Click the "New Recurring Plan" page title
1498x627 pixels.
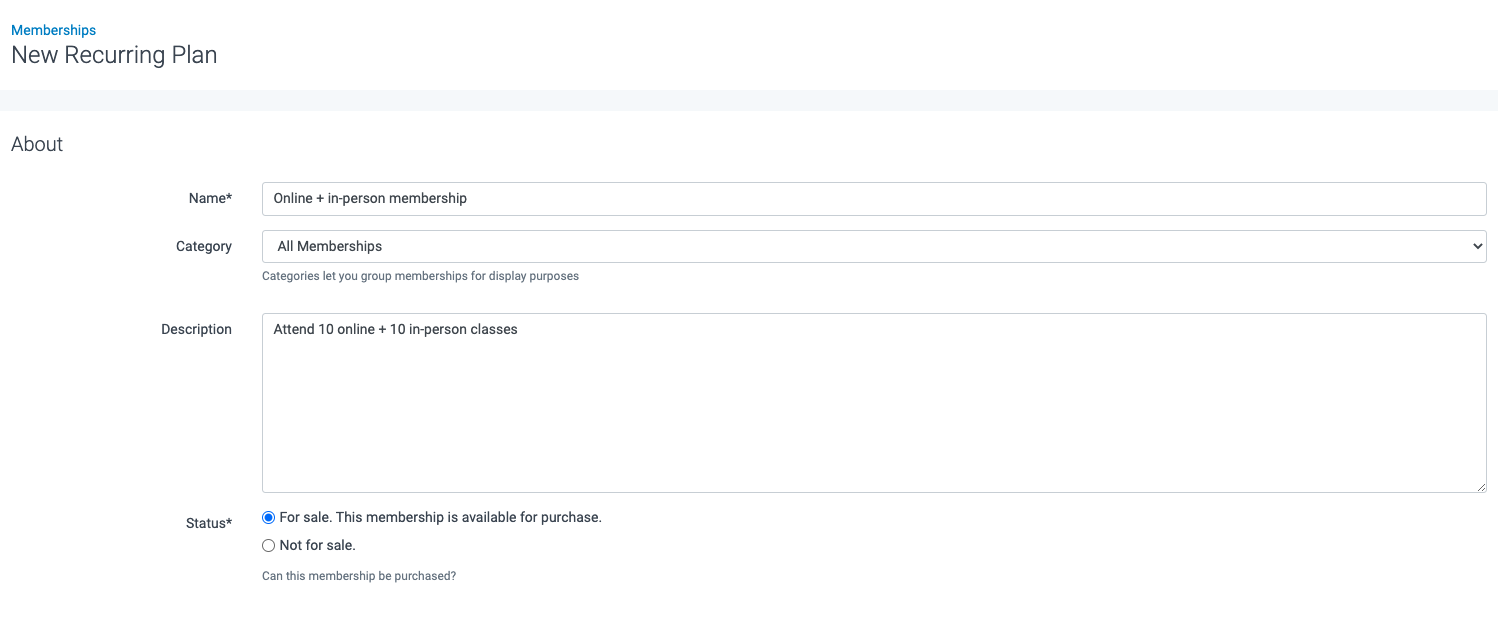(x=113, y=55)
